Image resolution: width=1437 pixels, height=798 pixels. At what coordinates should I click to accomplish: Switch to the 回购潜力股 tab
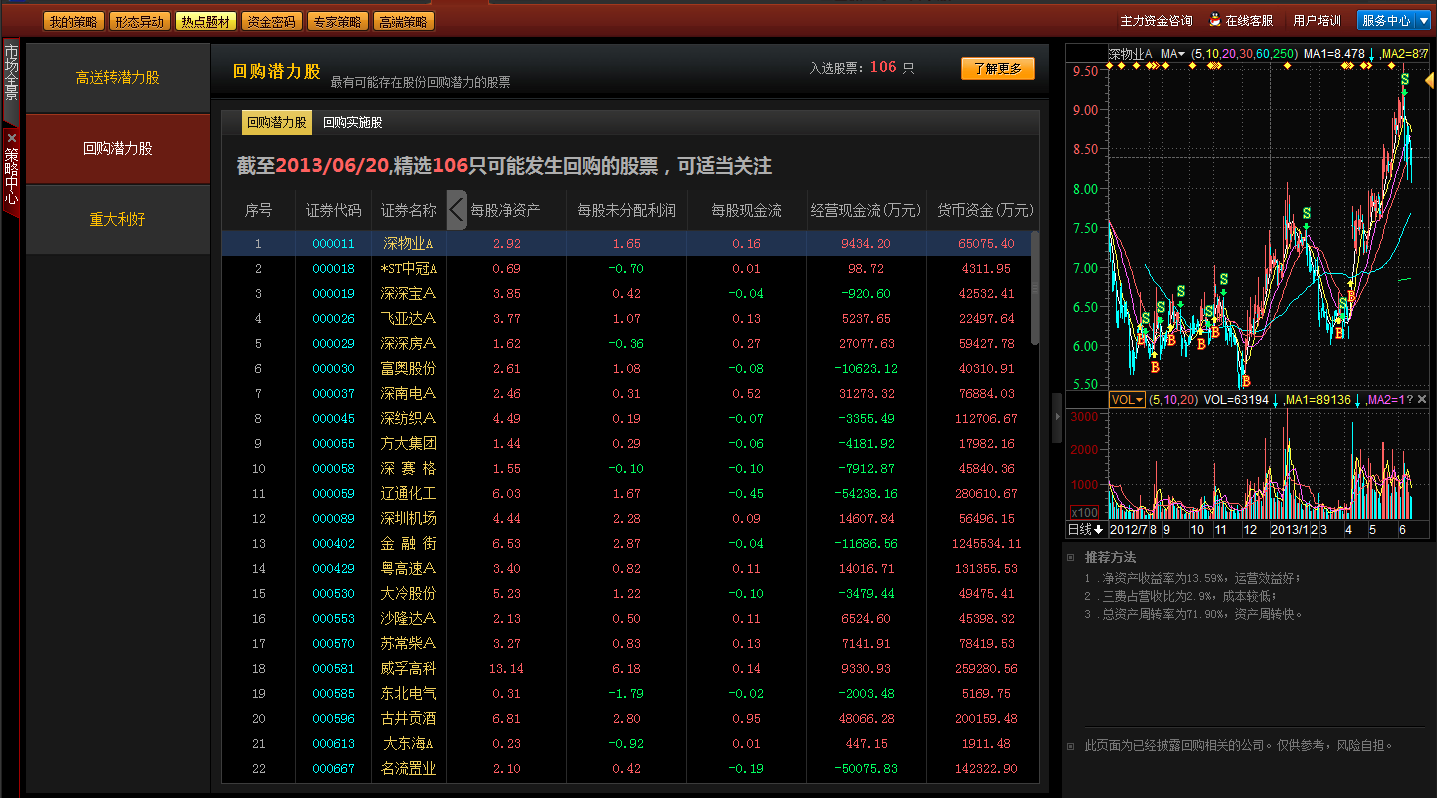click(x=277, y=122)
